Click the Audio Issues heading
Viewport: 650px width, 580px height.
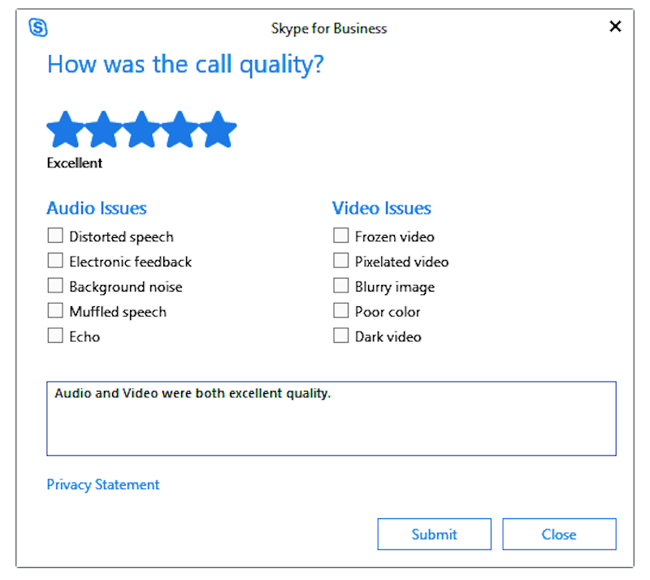97,208
